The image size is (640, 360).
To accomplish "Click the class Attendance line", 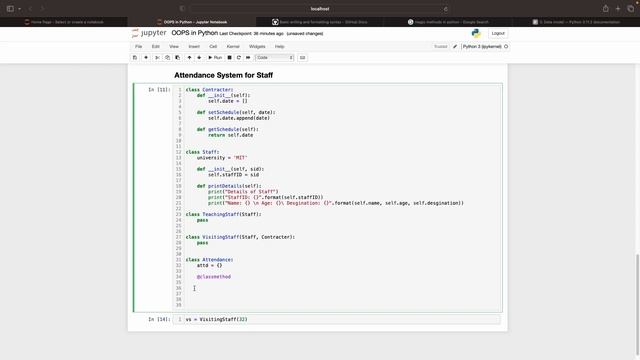I will [x=209, y=260].
